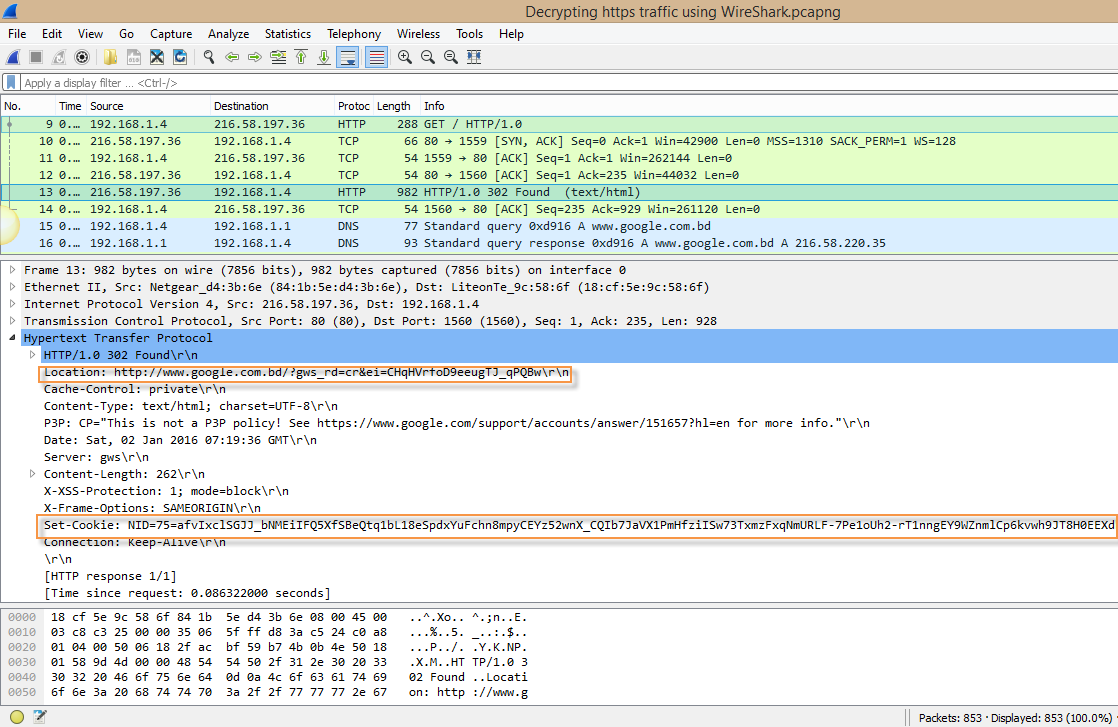Restart the current capture
Screen dimensions: 1118x727
(59, 57)
